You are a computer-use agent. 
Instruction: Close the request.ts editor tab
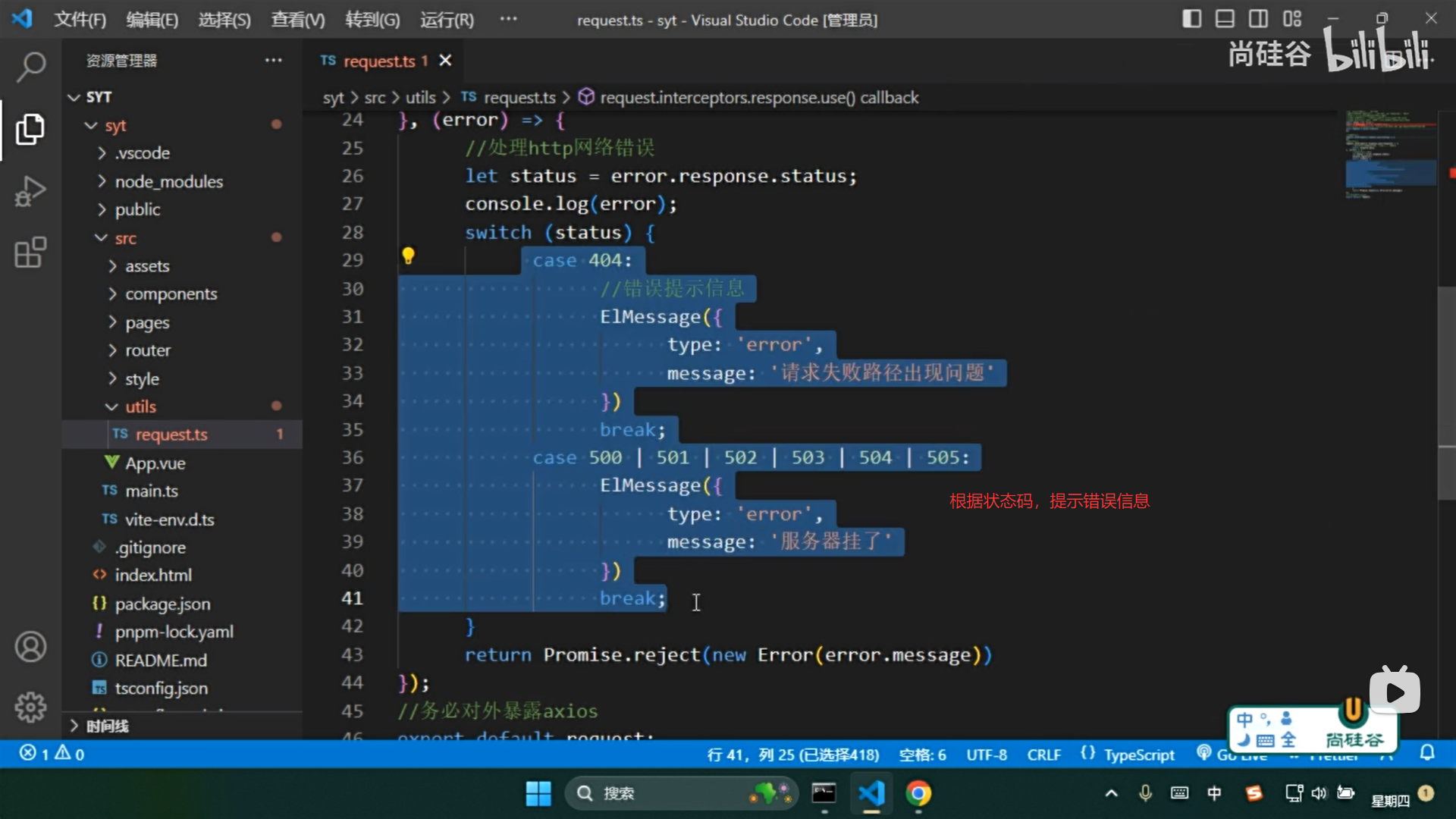[445, 61]
